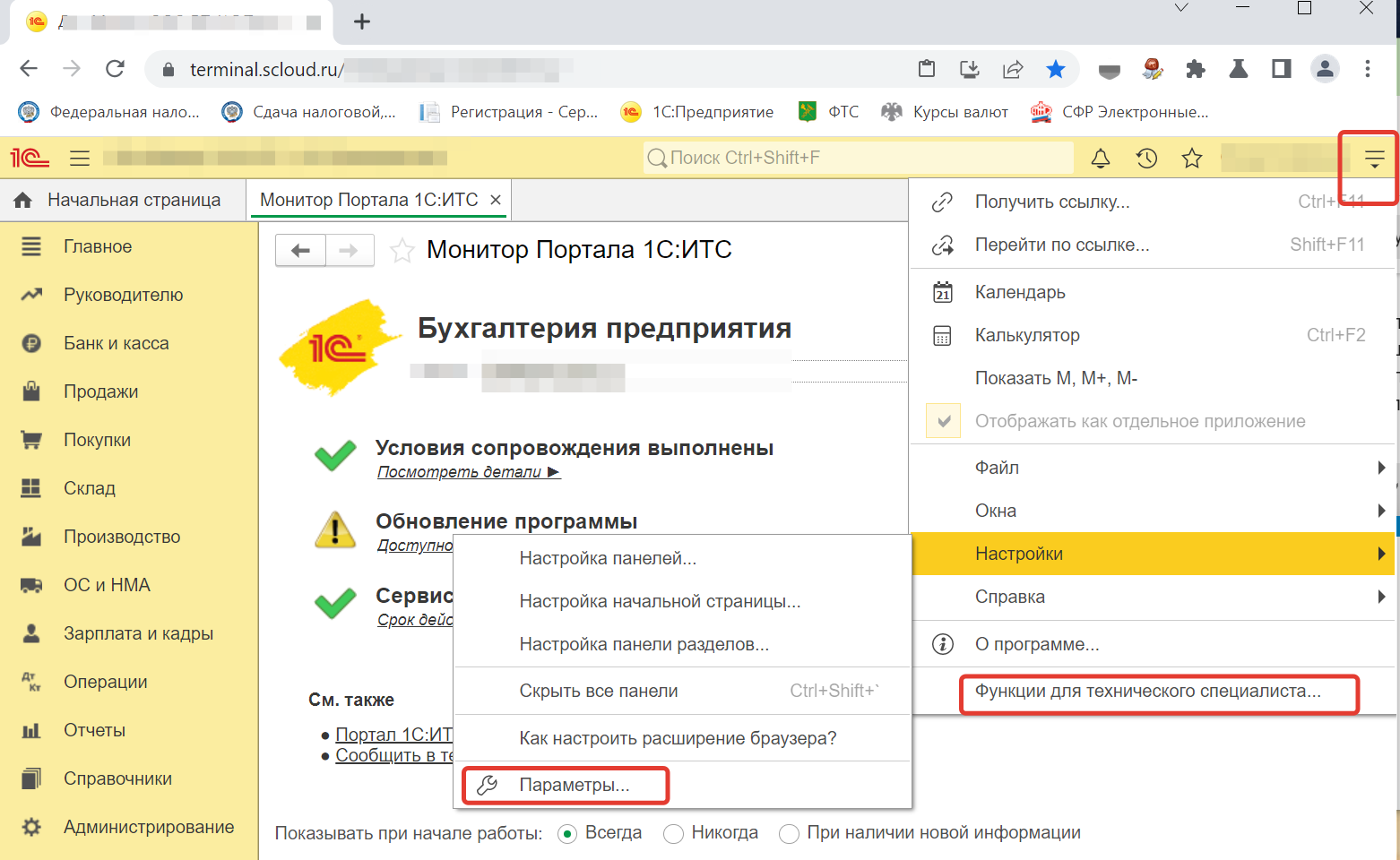Open Календарь from the menu
This screenshot has width=1400, height=860.
point(1152,292)
